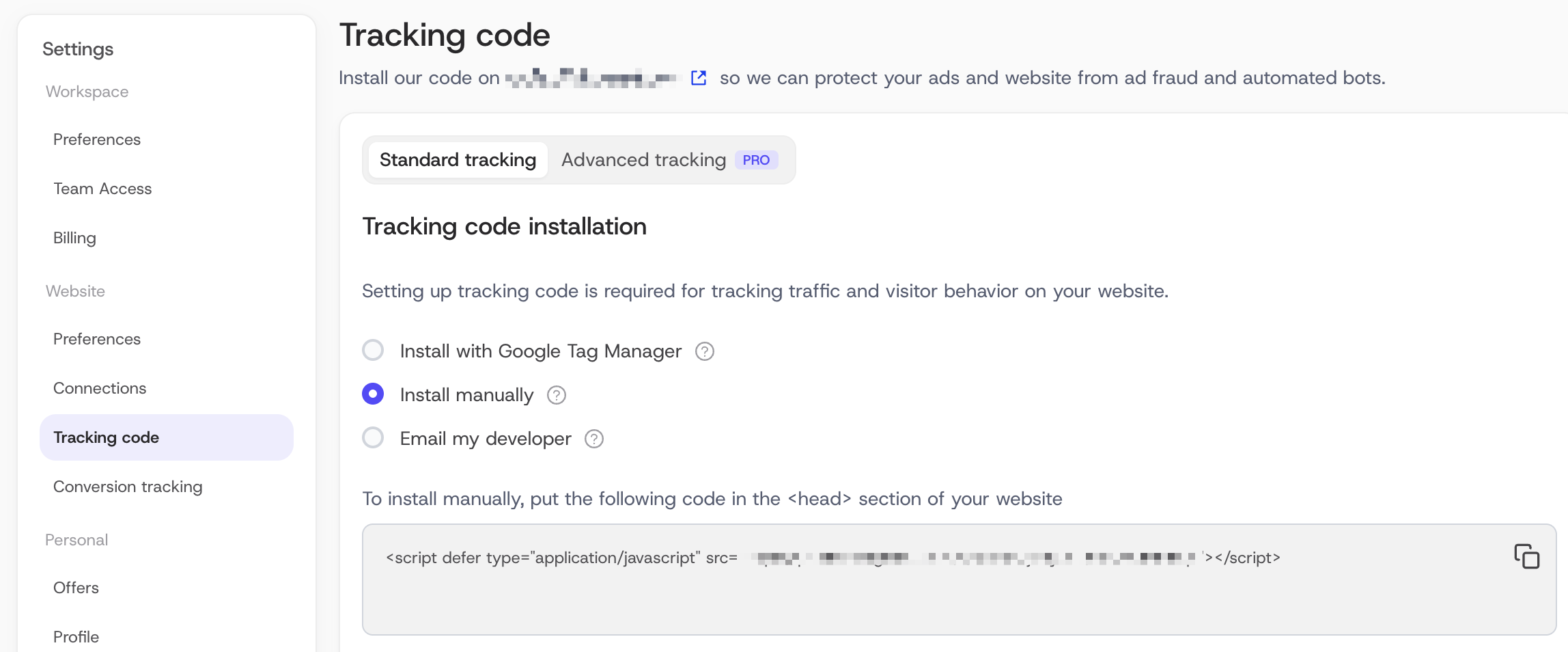Click the script code text box
Screen dimensions: 1568x652
coord(959,580)
